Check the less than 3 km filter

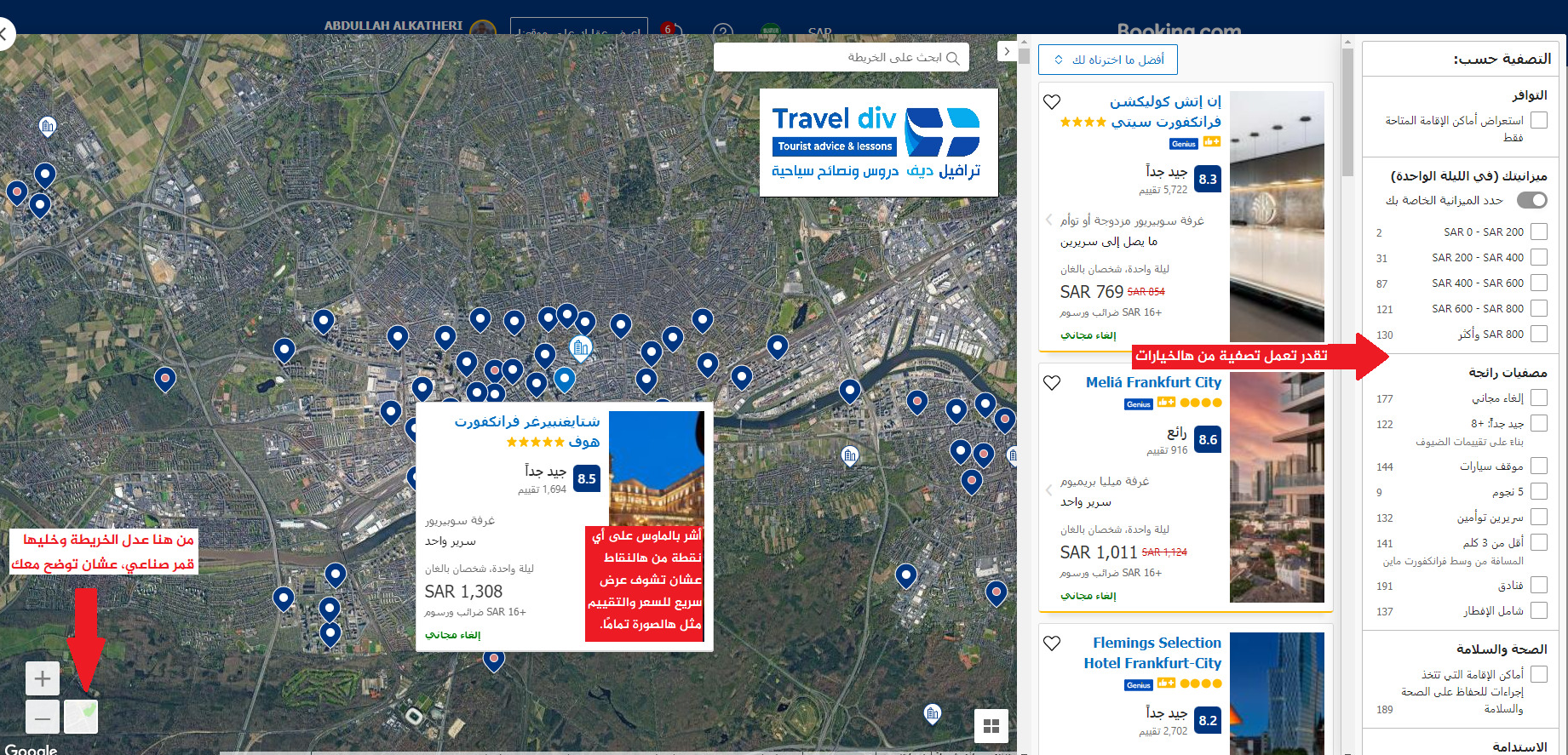(1539, 542)
